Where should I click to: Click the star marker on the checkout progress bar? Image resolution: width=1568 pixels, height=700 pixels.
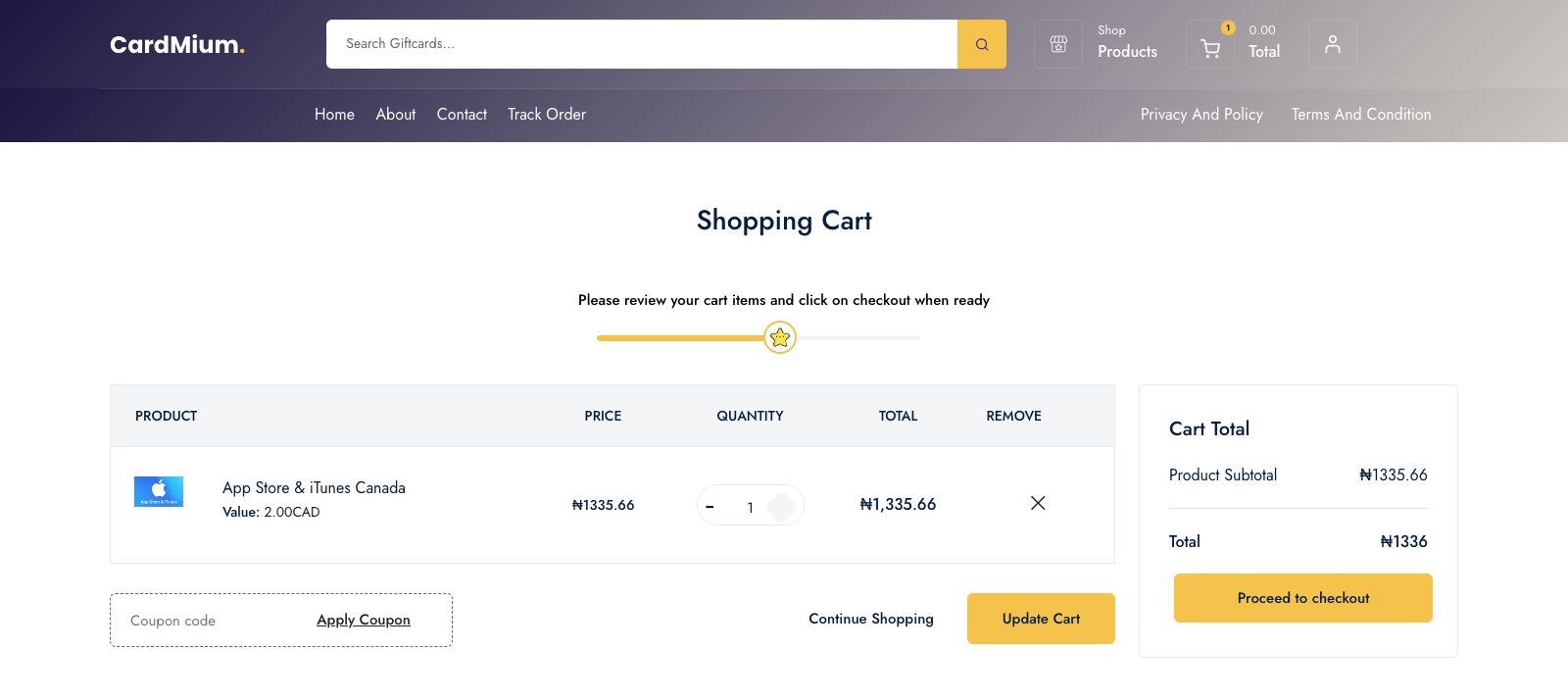[780, 337]
